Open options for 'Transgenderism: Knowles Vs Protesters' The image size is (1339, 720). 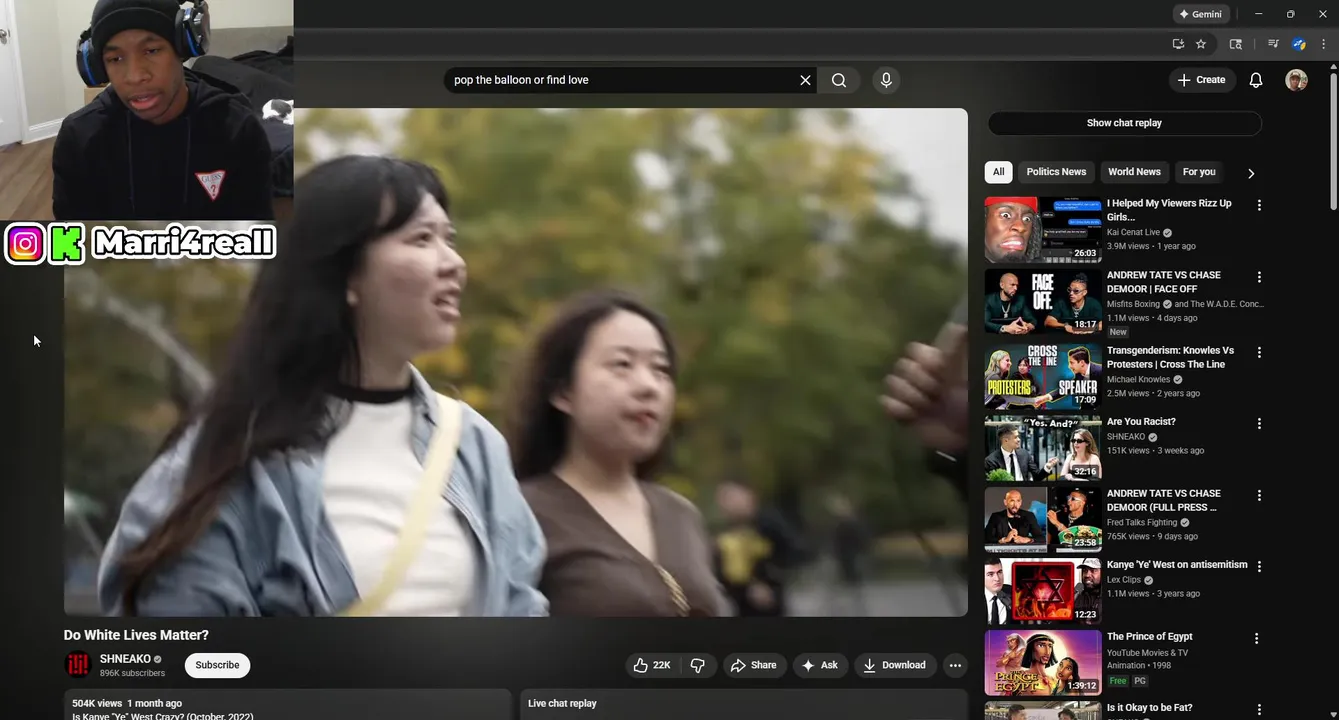coord(1259,352)
